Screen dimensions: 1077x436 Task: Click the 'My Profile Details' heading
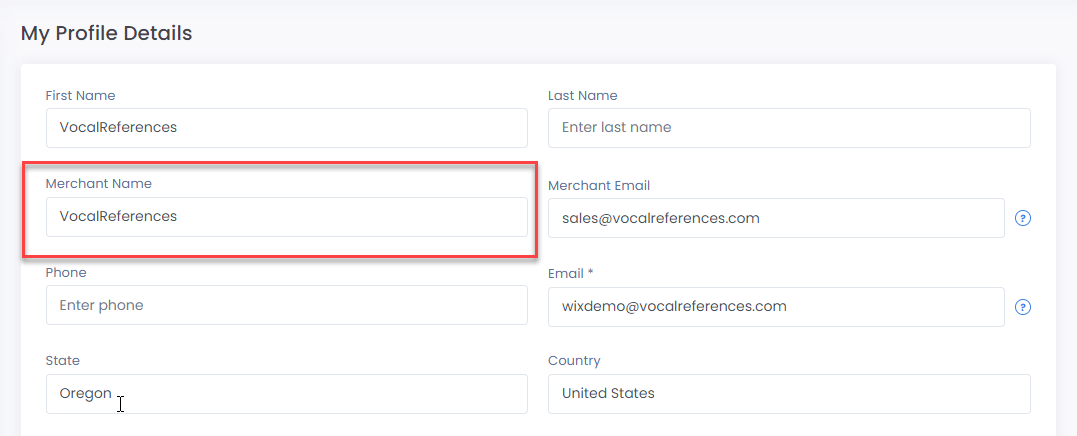[106, 33]
